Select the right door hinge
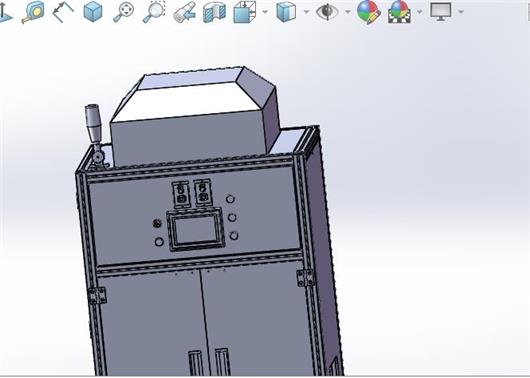This screenshot has height=378, width=530. 306,278
